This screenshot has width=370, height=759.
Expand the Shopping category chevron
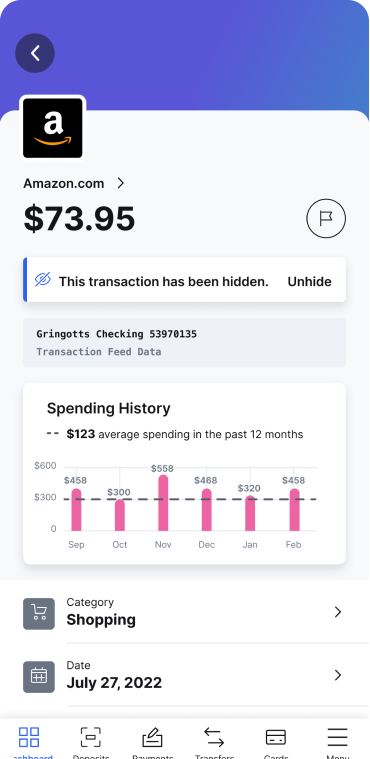[338, 612]
